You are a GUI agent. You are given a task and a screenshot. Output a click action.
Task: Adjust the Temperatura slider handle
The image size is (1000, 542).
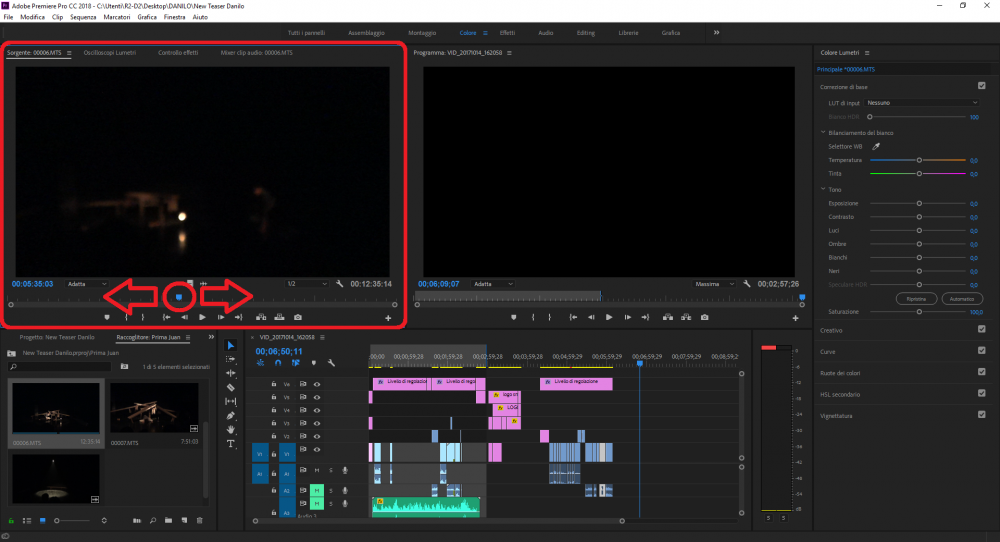pos(919,160)
